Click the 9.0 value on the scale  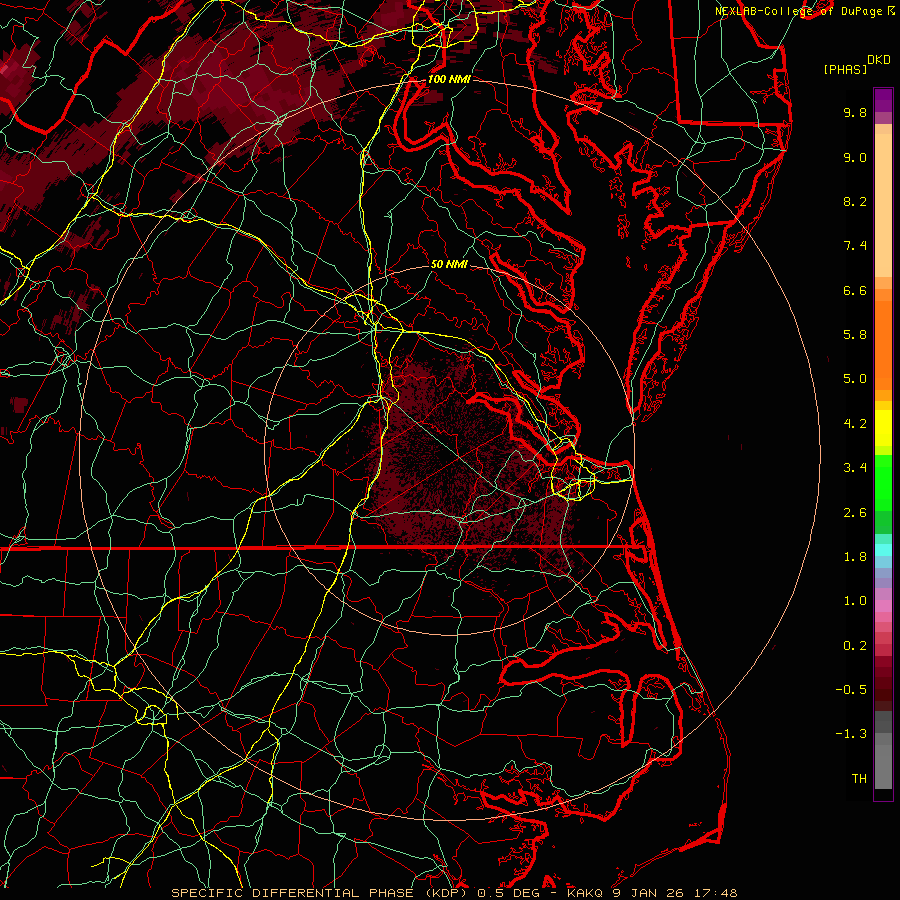coord(855,157)
